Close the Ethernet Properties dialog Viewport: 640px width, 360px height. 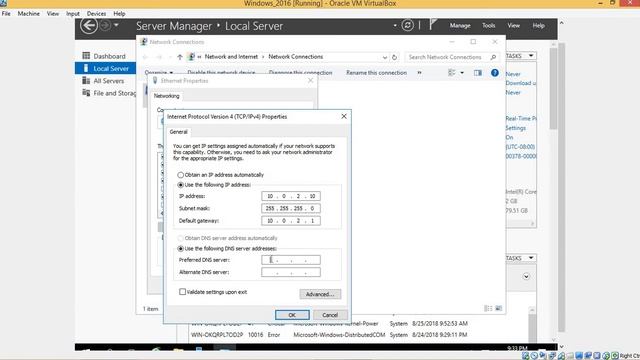point(311,80)
